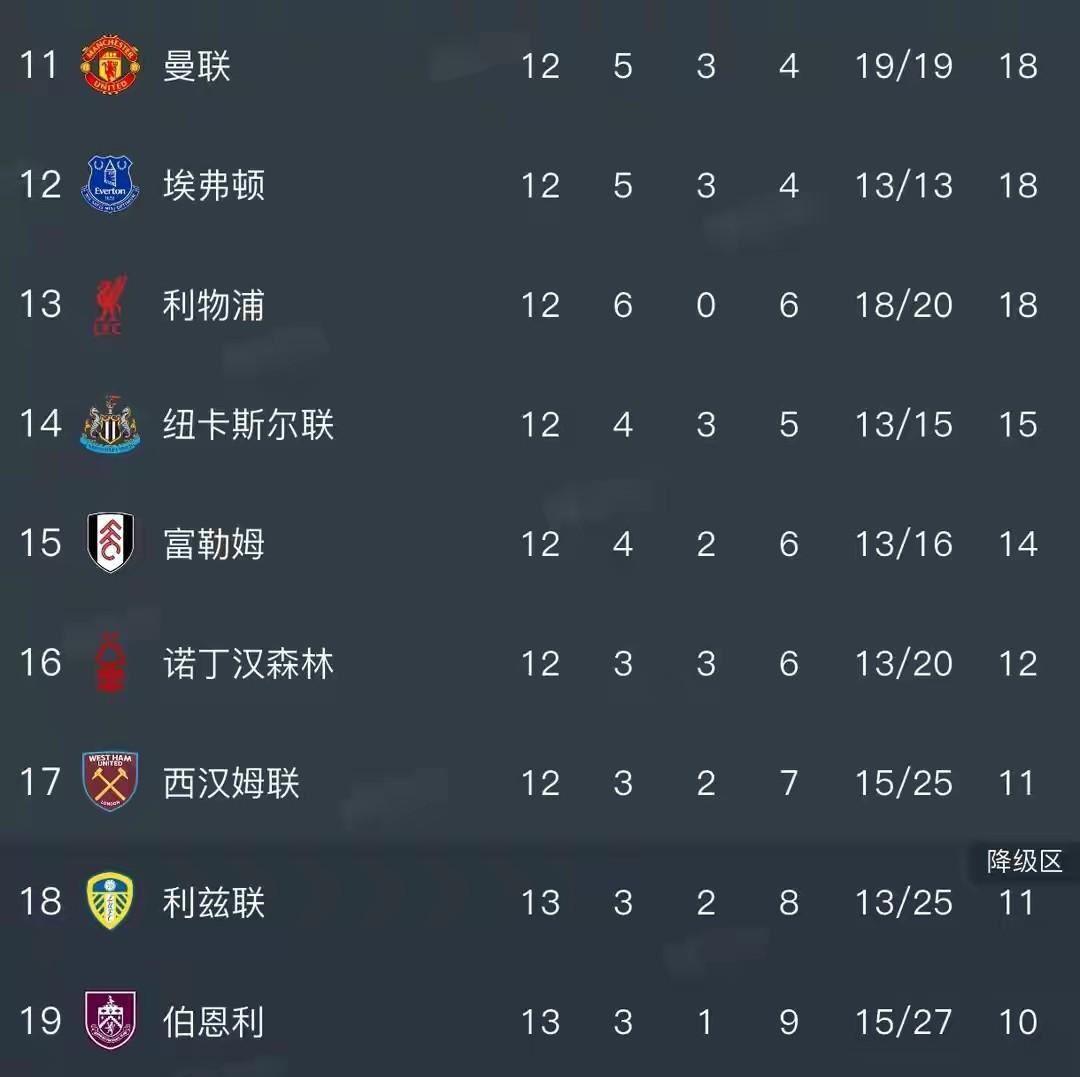Click the Everton club badge
This screenshot has height=1077, width=1080.
pos(110,185)
